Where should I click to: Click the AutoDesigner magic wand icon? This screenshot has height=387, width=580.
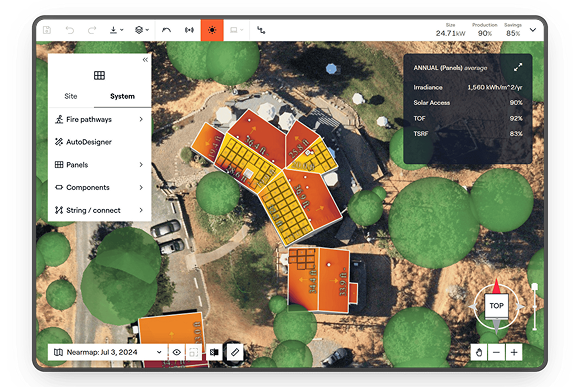(x=59, y=142)
